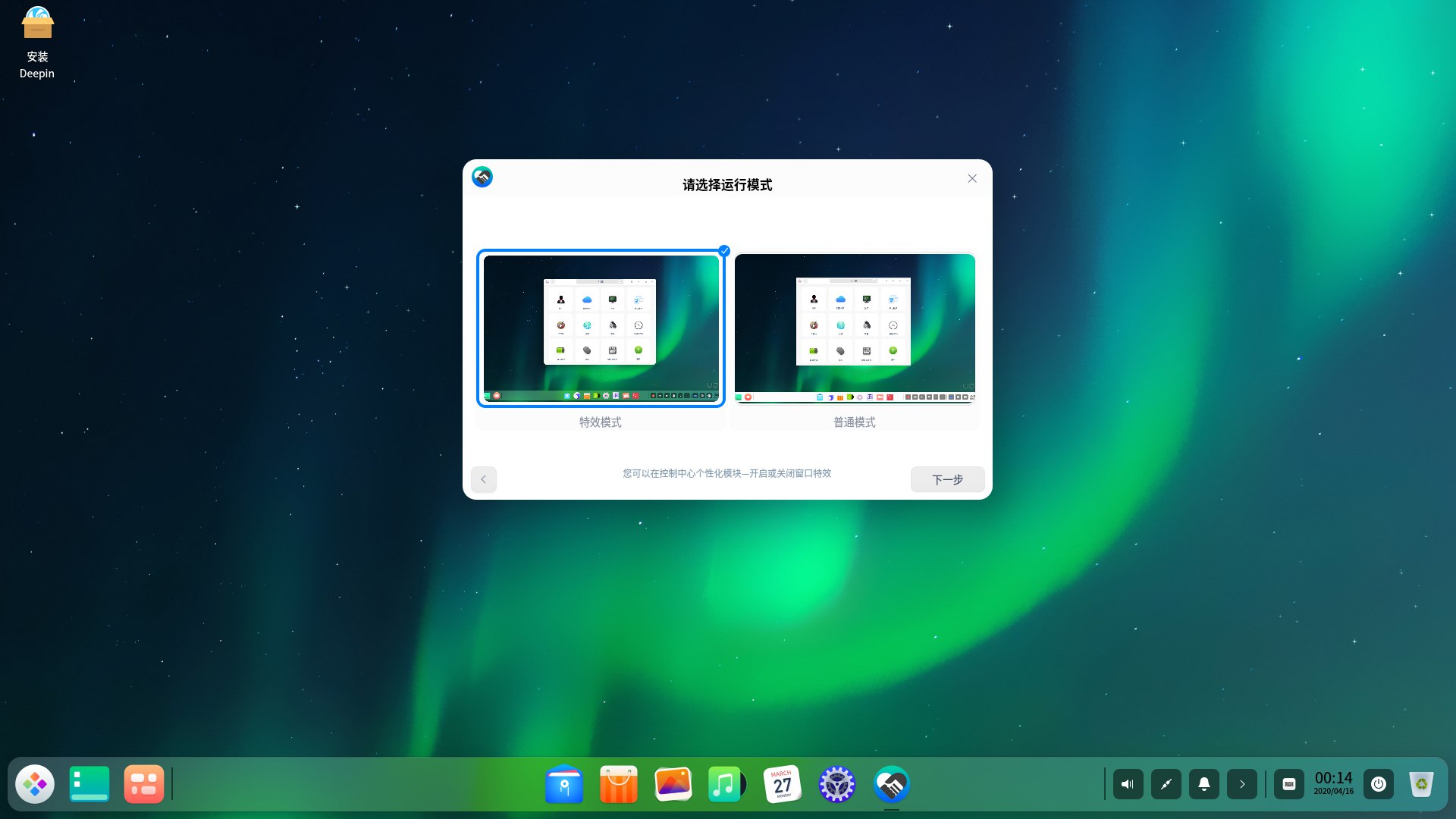Open the volume control in the tray
The width and height of the screenshot is (1456, 819).
(x=1128, y=784)
